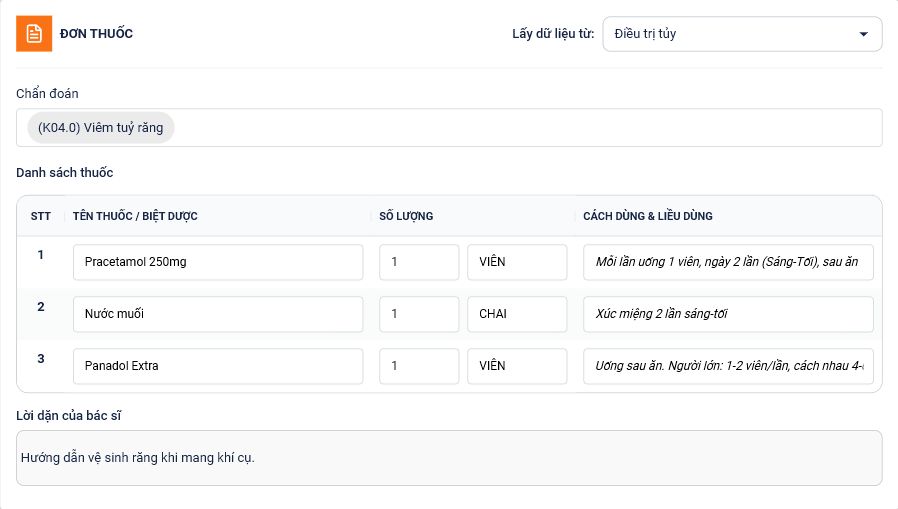Click the 'Lời dặn của bác sĩ' label

pyautogui.click(x=69, y=416)
